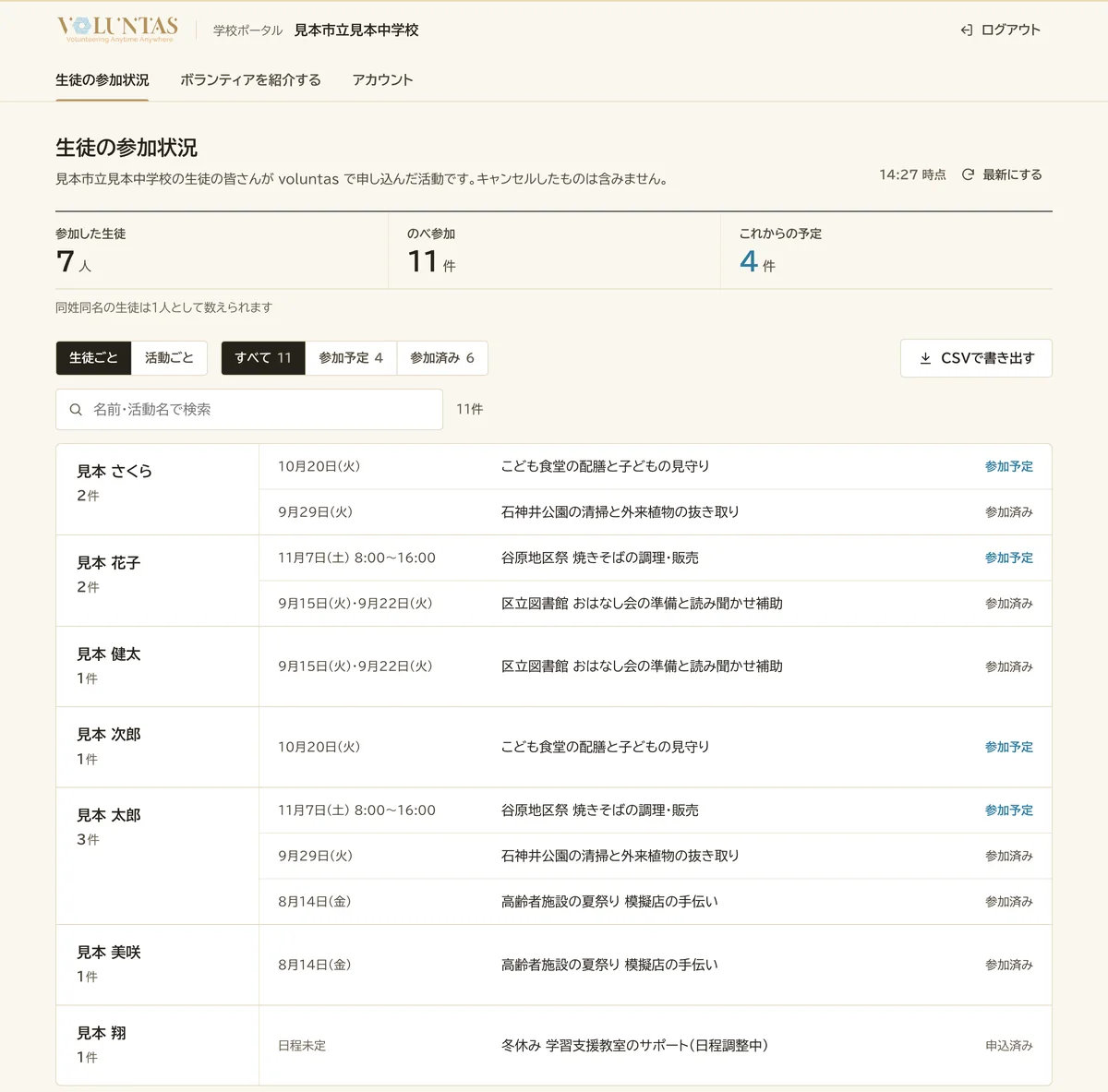Click 花子's 谷原地区祭 焼きそば activity
Image resolution: width=1108 pixels, height=1092 pixels.
600,558
